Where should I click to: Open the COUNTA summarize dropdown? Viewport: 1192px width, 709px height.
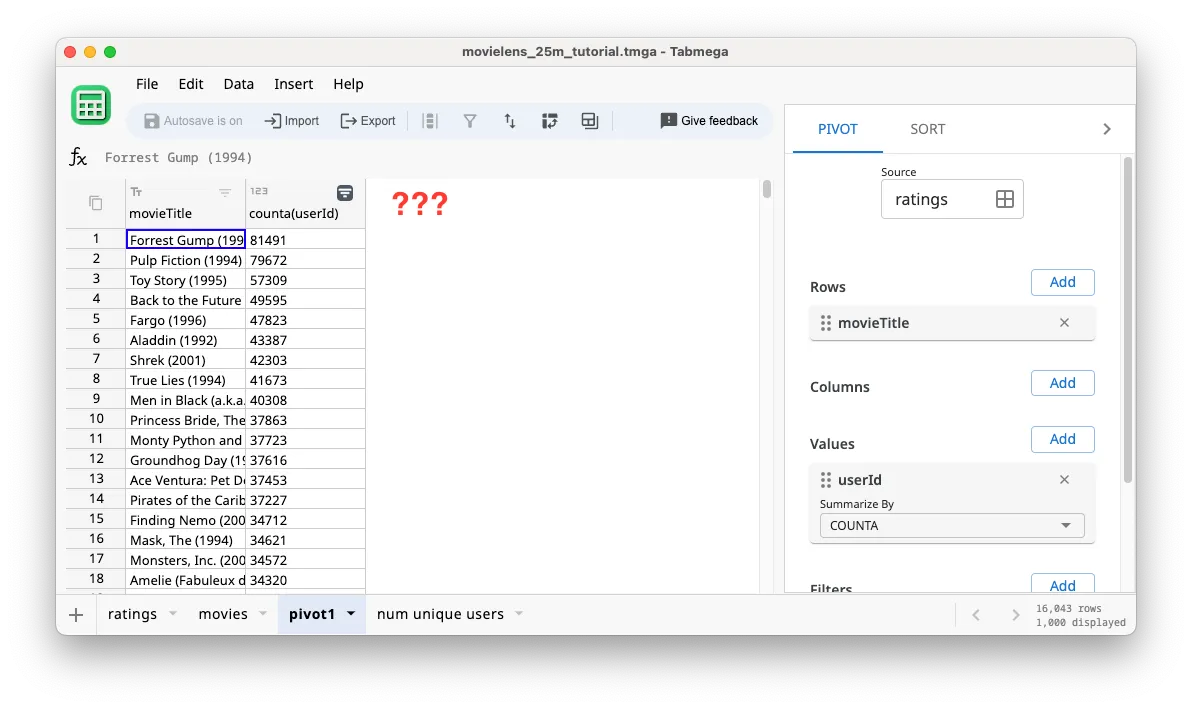[950, 525]
